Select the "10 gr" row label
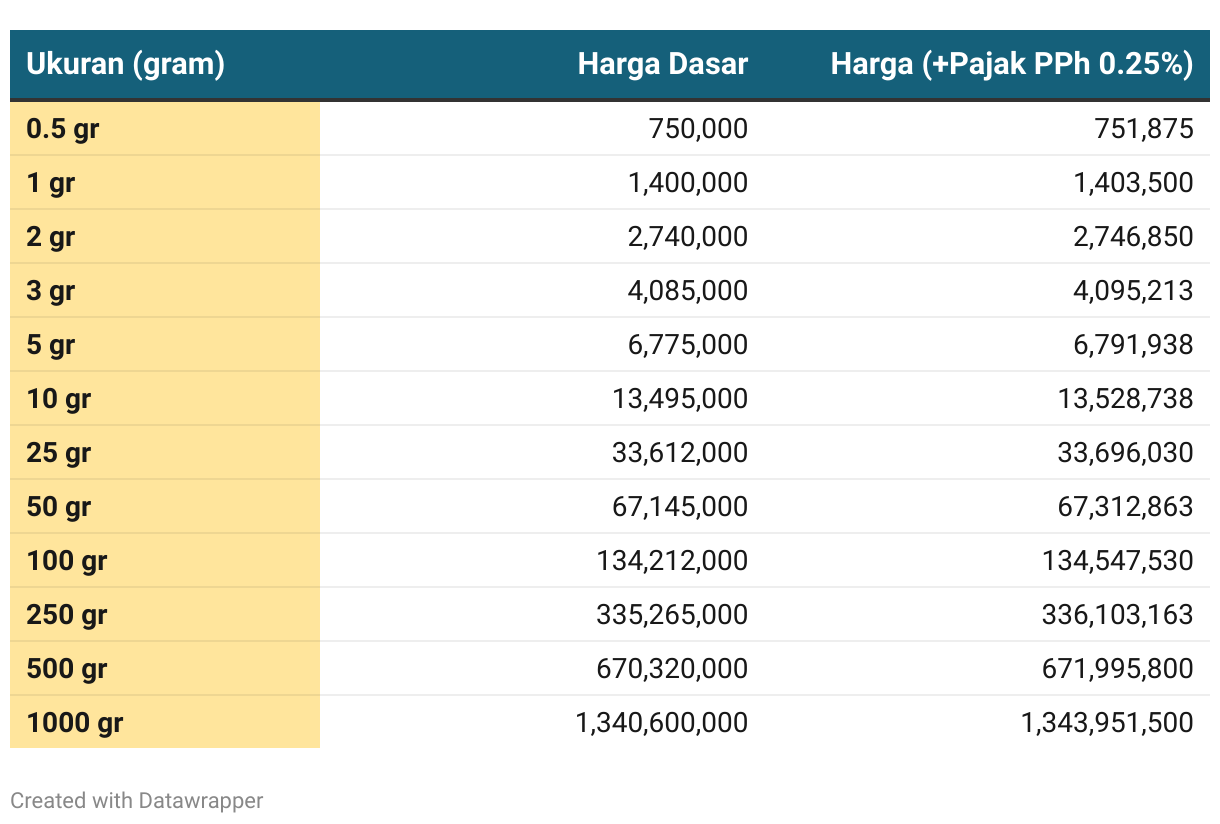The height and width of the screenshot is (824, 1220). click(58, 399)
